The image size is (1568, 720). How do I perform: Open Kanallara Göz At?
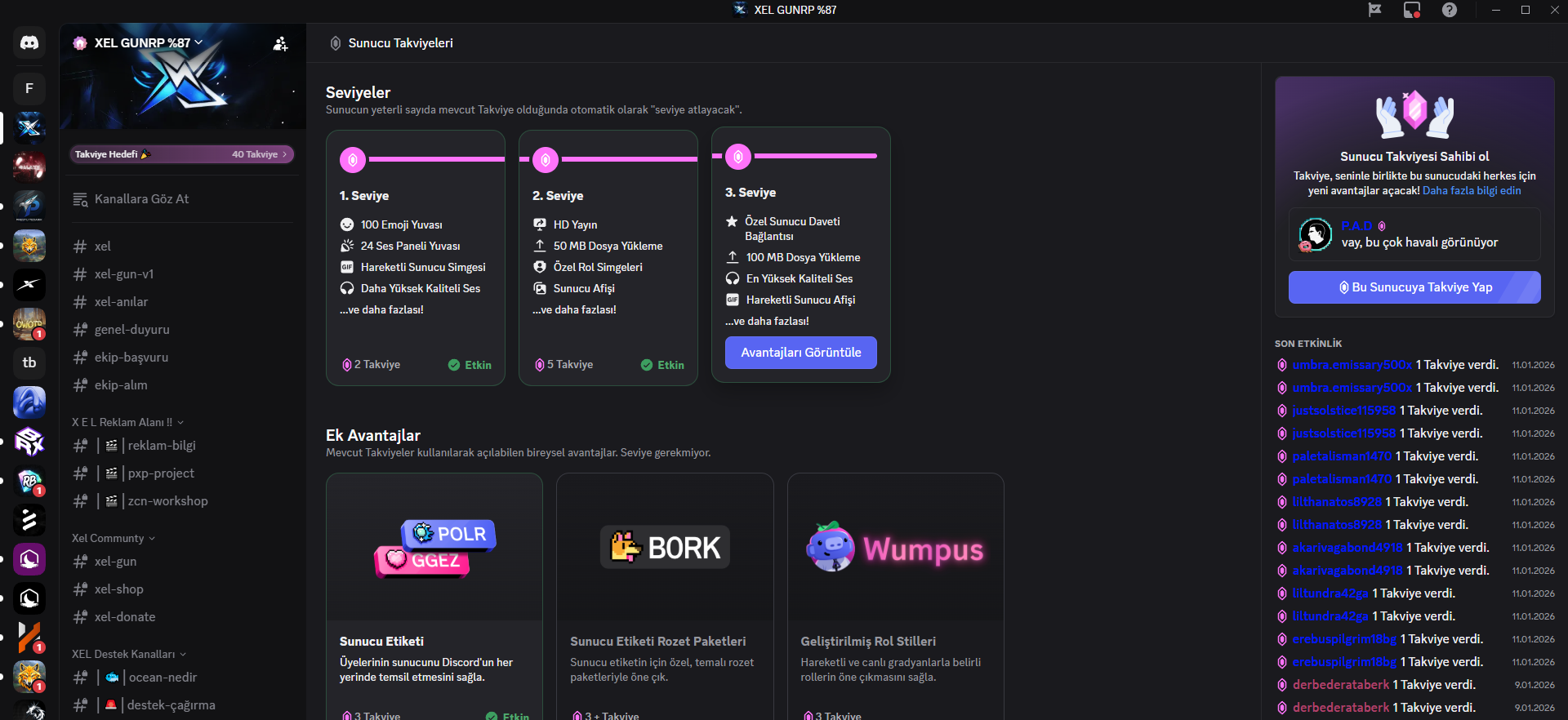point(181,199)
